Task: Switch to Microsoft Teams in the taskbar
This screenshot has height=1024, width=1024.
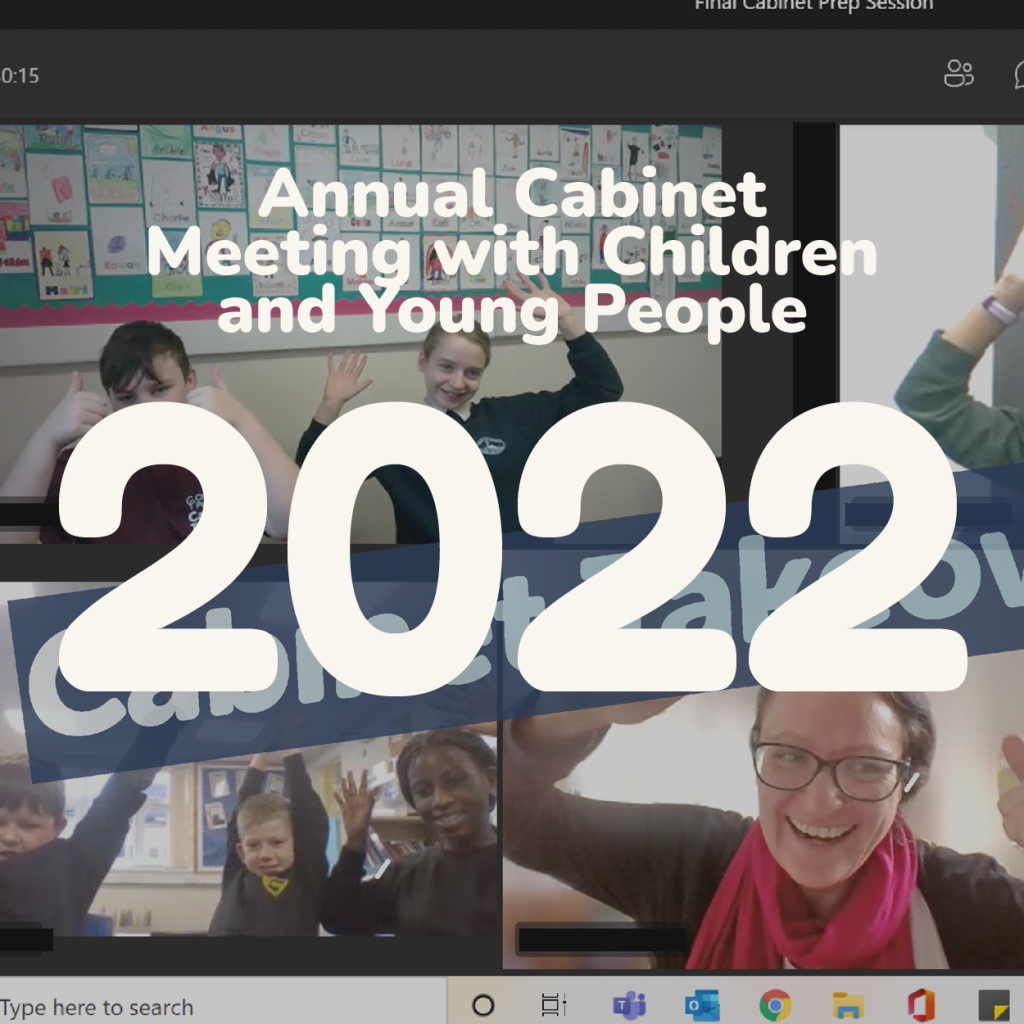Action: pos(629,1005)
